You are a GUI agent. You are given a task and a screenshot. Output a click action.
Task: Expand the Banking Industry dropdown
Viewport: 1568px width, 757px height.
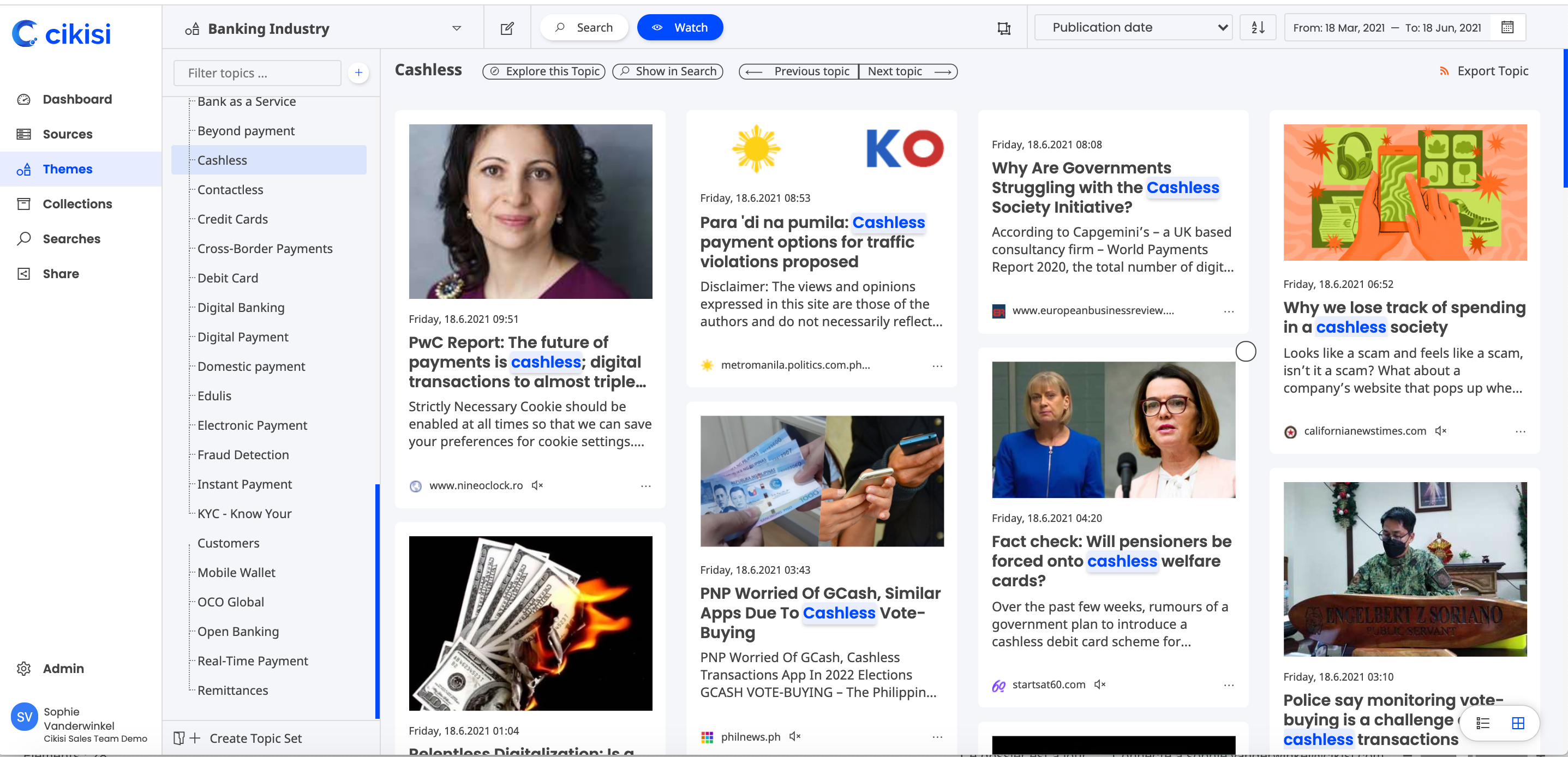pyautogui.click(x=457, y=28)
